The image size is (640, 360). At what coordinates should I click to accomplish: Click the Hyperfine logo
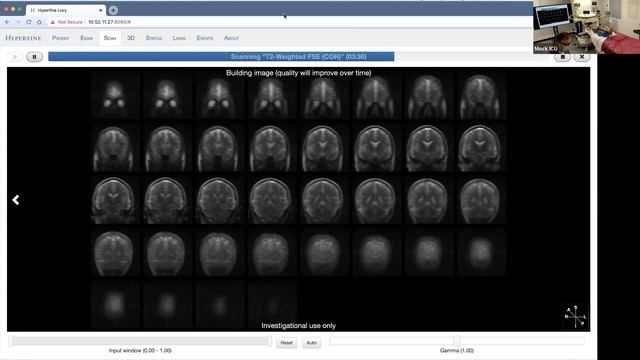tap(23, 38)
